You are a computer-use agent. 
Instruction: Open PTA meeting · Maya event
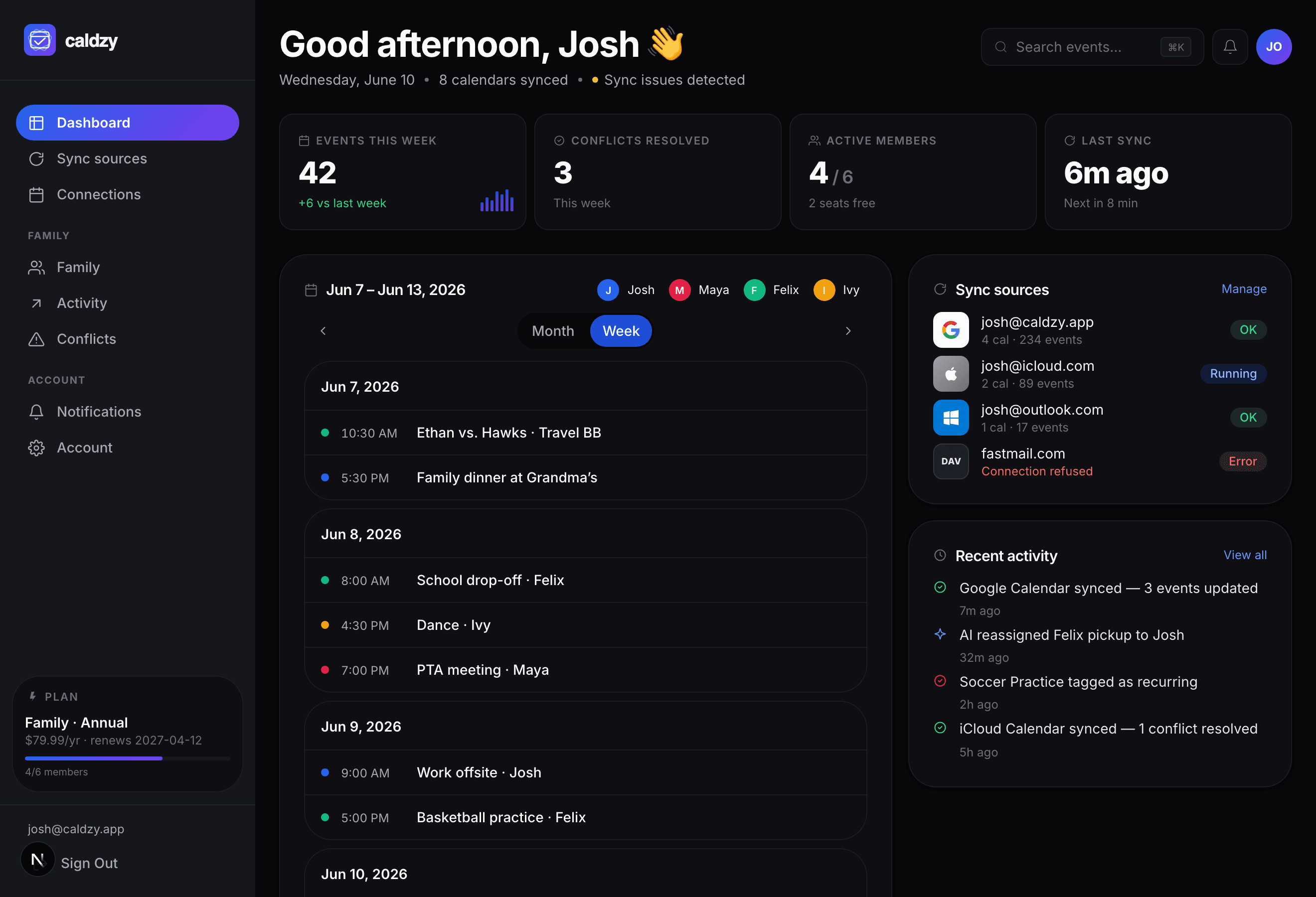[586, 670]
